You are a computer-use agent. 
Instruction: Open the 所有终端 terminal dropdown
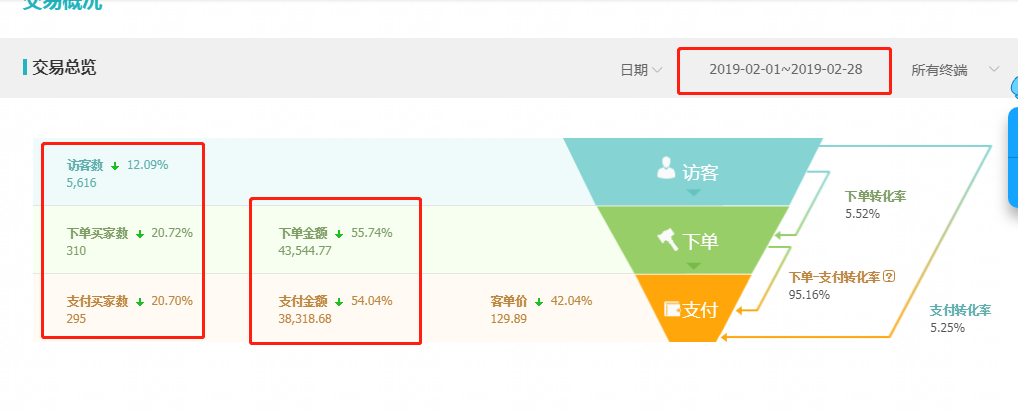click(954, 70)
